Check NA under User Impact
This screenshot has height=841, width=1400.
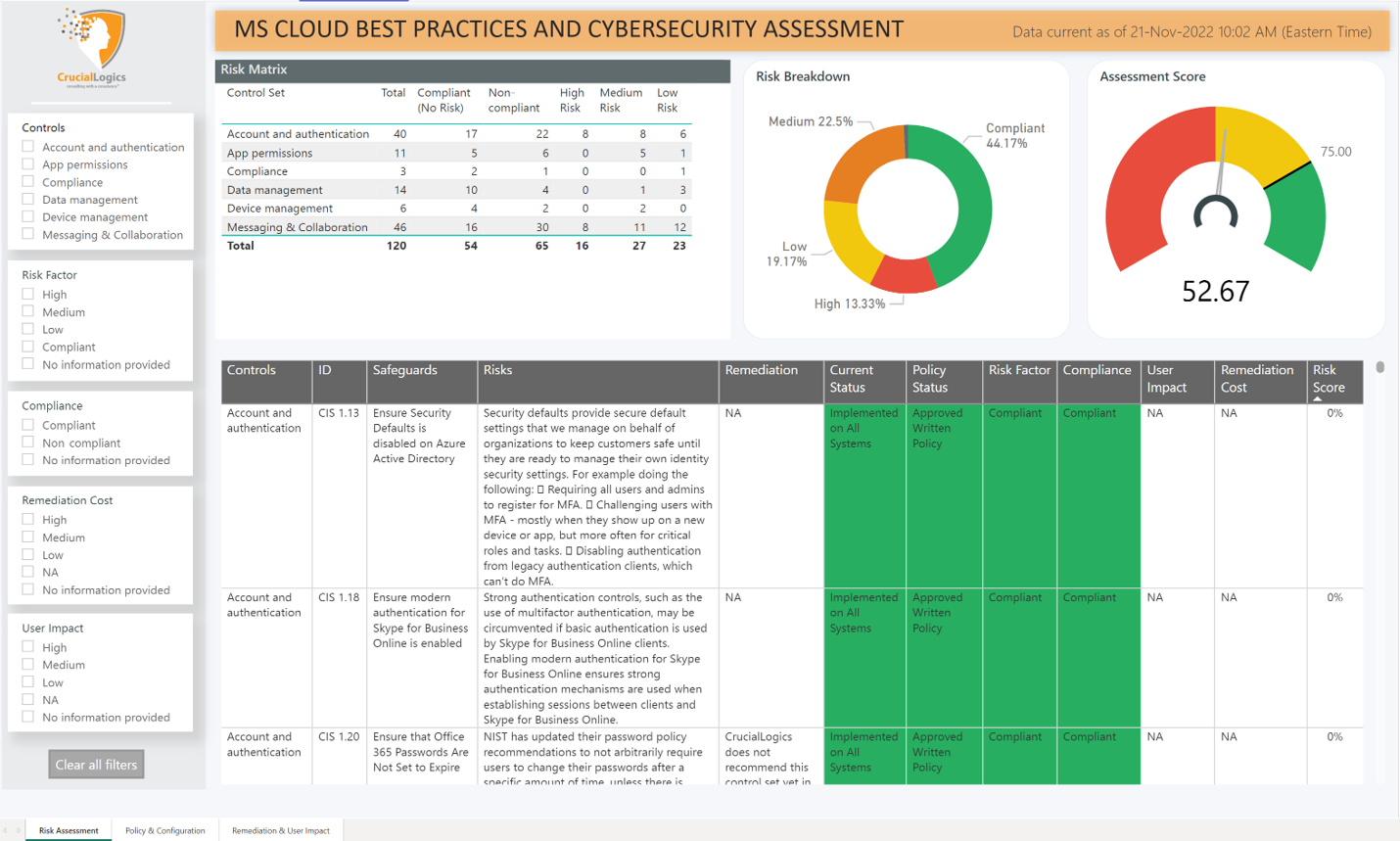(x=30, y=699)
